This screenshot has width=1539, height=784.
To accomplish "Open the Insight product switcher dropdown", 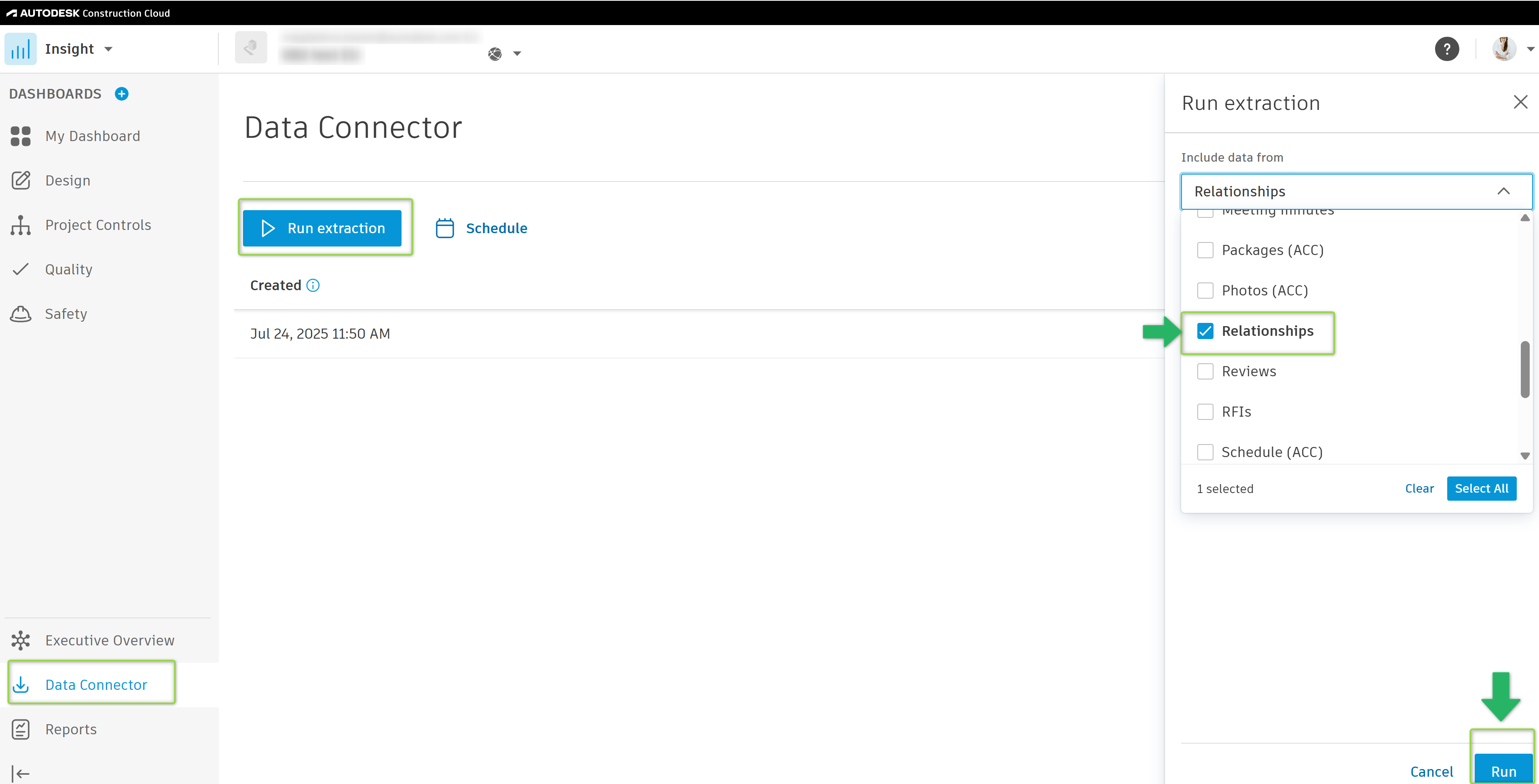I will coord(108,49).
